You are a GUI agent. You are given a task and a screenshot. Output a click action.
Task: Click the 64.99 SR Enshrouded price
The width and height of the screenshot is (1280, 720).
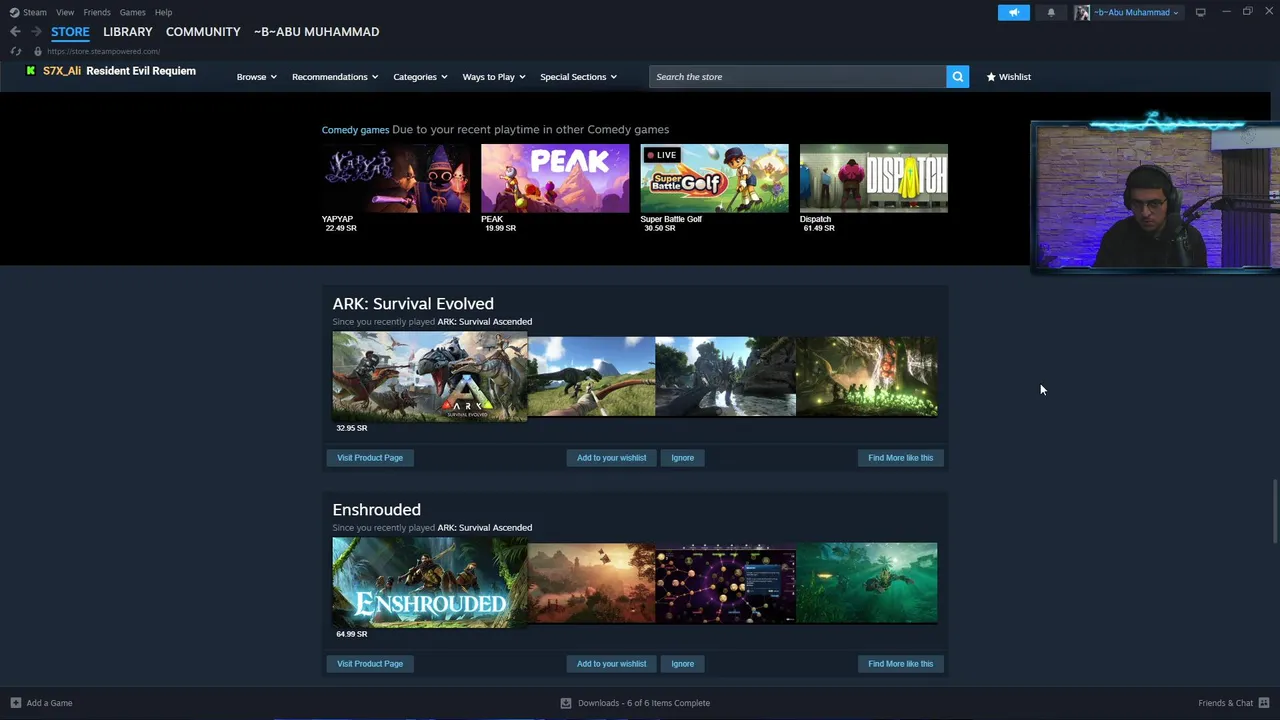352,634
